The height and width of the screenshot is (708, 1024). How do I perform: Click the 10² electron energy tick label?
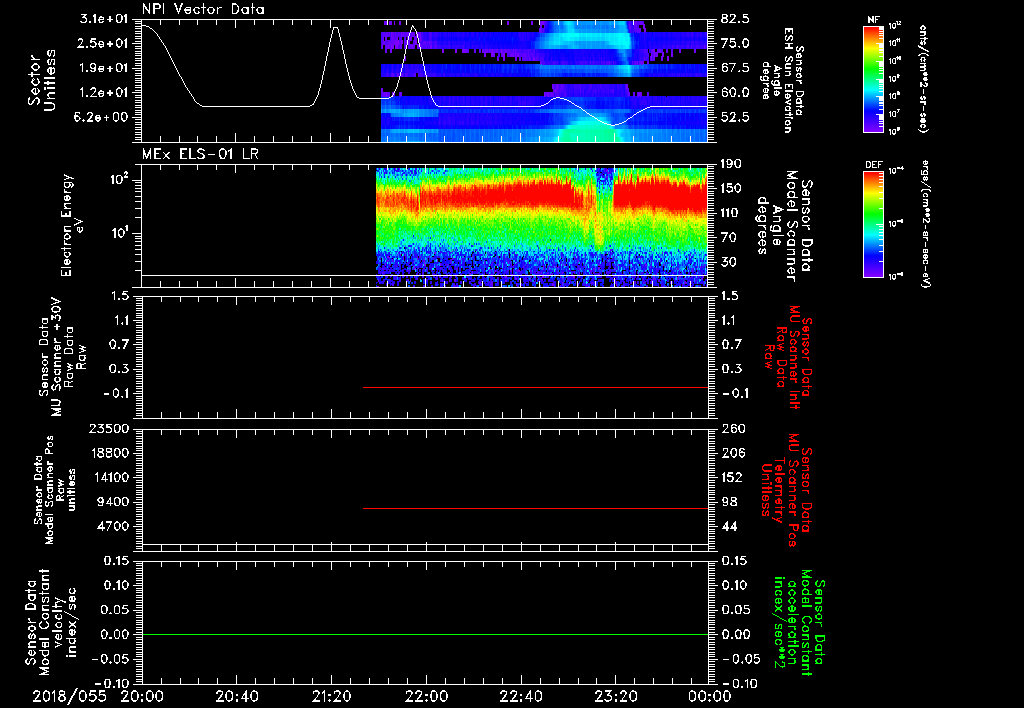118,178
